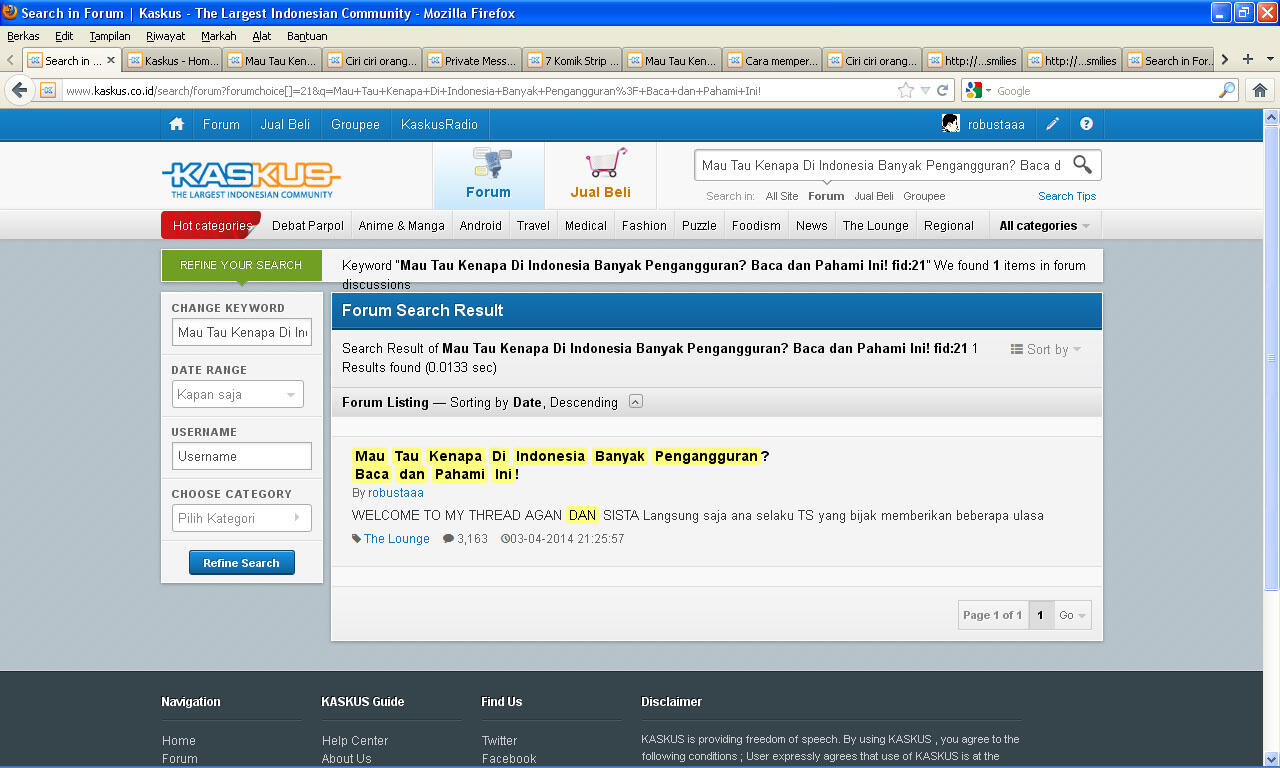Image resolution: width=1280 pixels, height=768 pixels.
Task: Click KaskusRadio in the top bar
Action: click(439, 125)
